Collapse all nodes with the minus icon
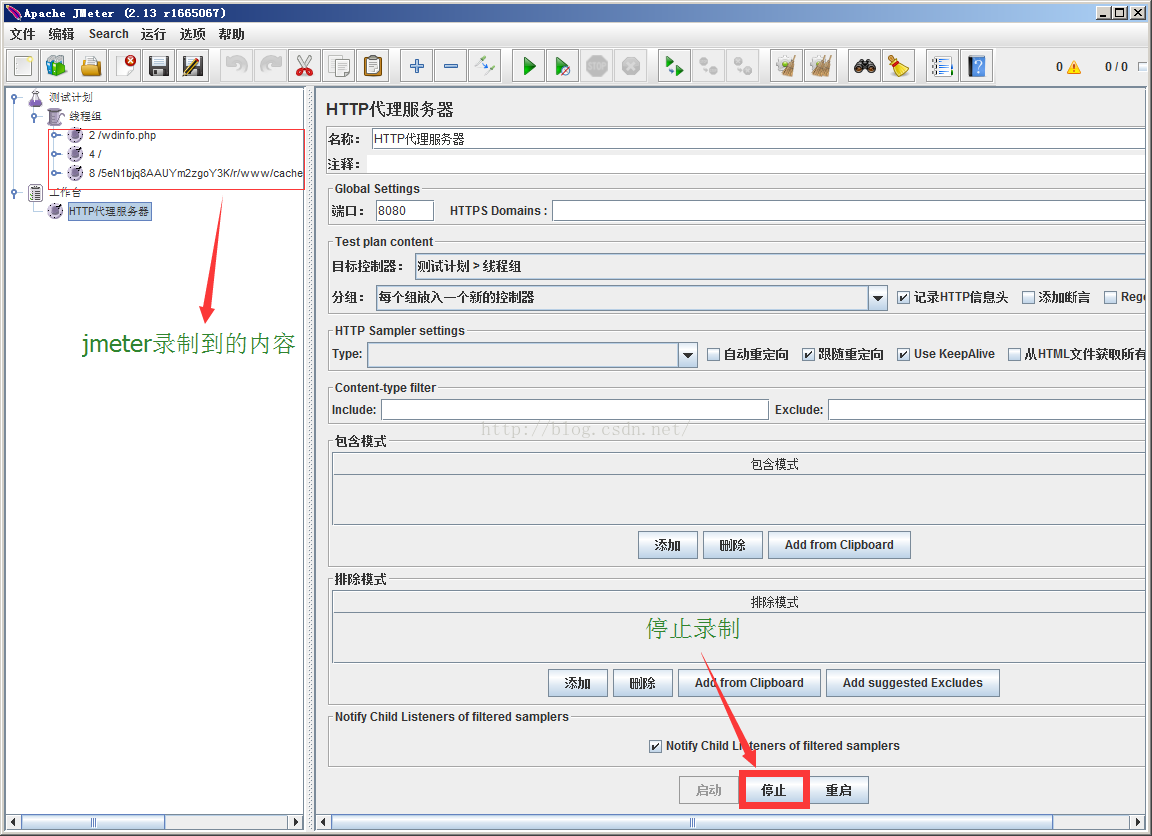1152x836 pixels. (x=450, y=66)
